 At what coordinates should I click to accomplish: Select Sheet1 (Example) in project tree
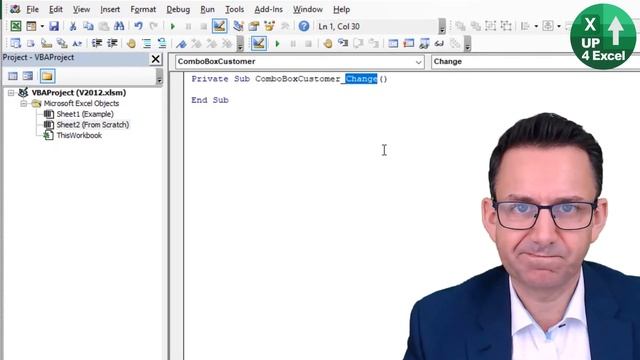[85, 114]
